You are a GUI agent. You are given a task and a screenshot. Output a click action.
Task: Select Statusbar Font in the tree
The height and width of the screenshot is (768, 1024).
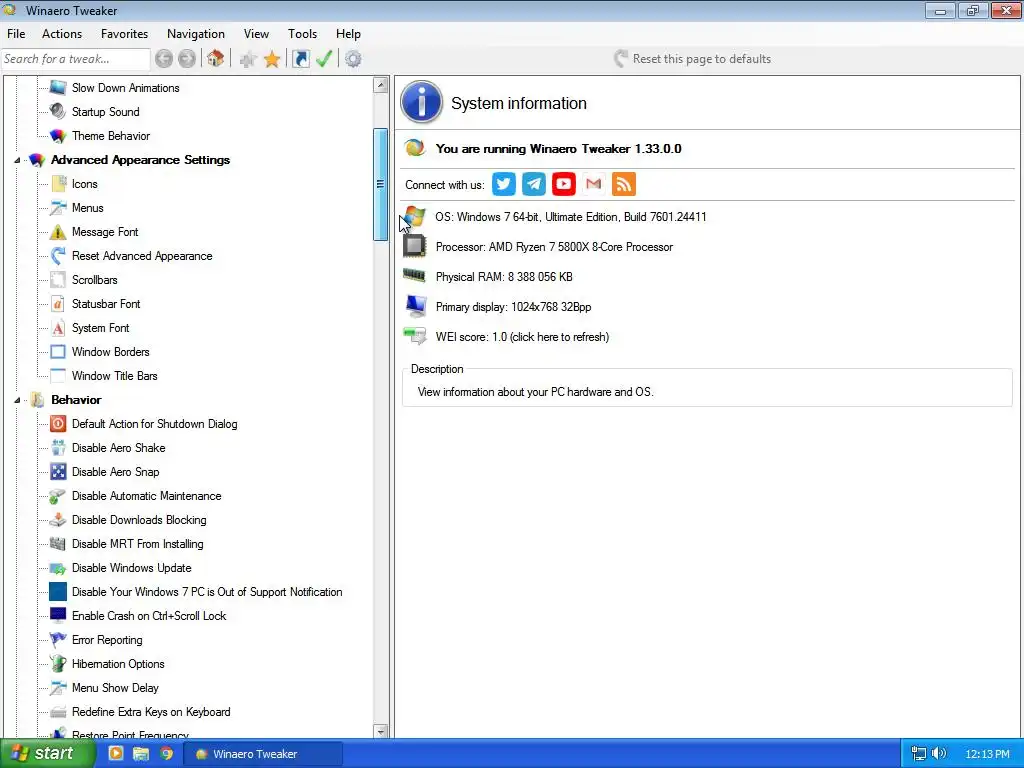point(106,304)
